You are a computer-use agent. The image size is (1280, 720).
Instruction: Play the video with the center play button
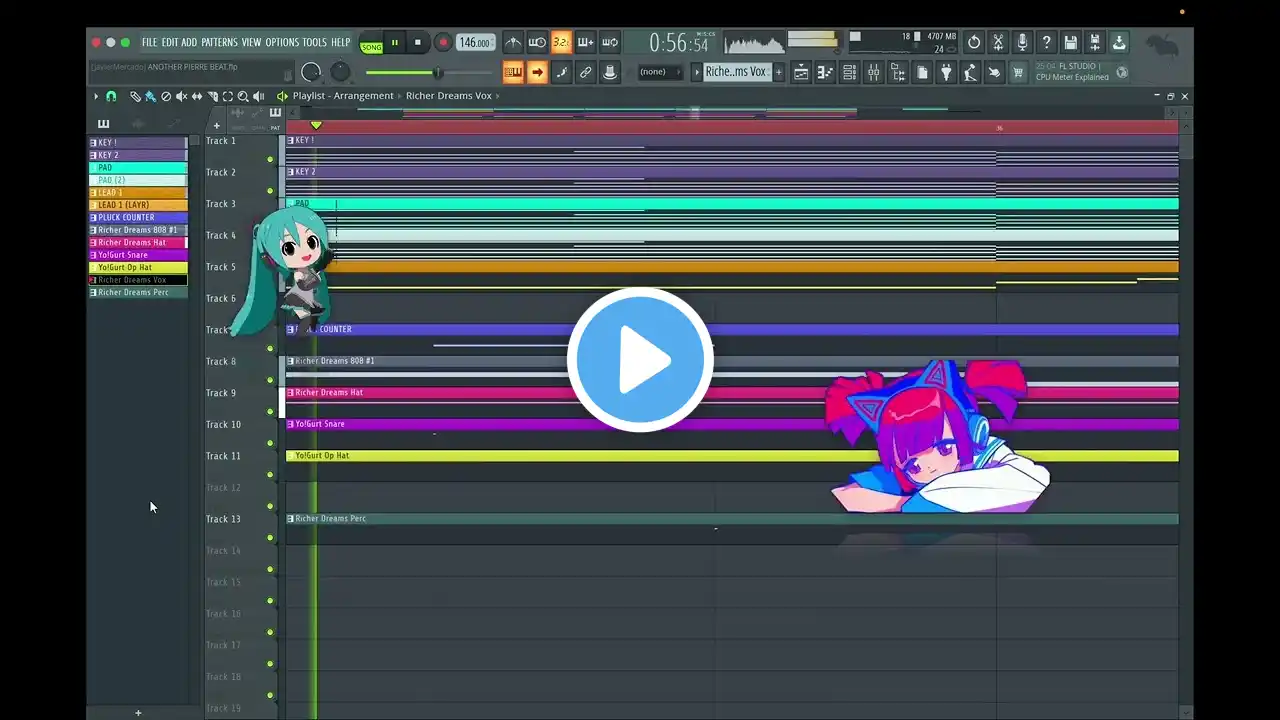640,360
